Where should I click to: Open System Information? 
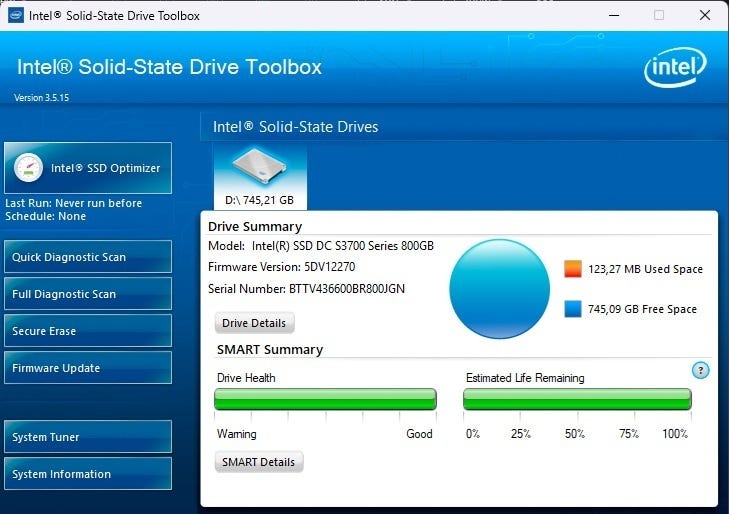click(x=88, y=474)
